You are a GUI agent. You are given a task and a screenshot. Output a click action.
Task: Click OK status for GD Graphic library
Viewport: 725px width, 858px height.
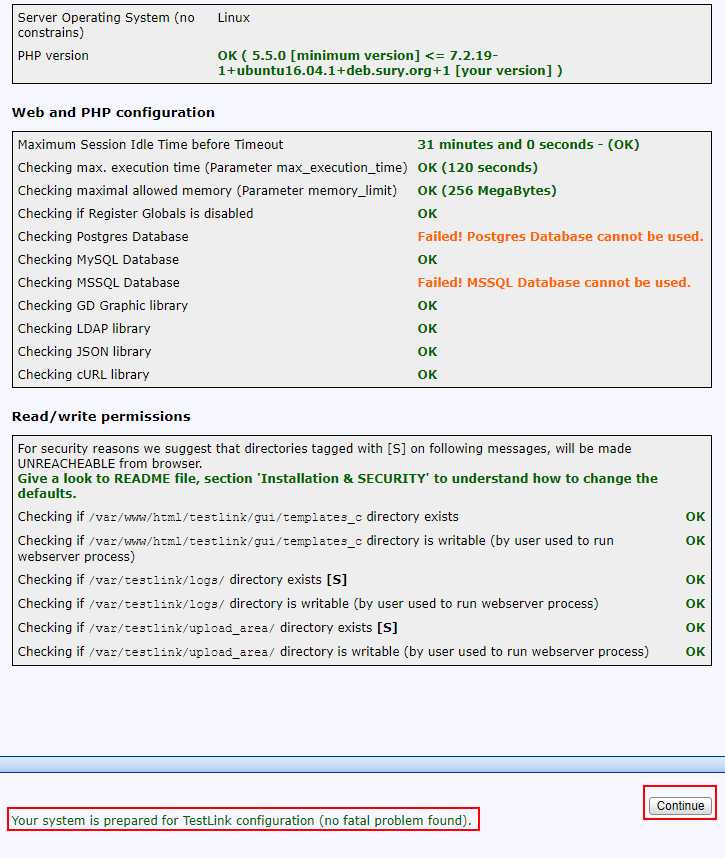427,305
